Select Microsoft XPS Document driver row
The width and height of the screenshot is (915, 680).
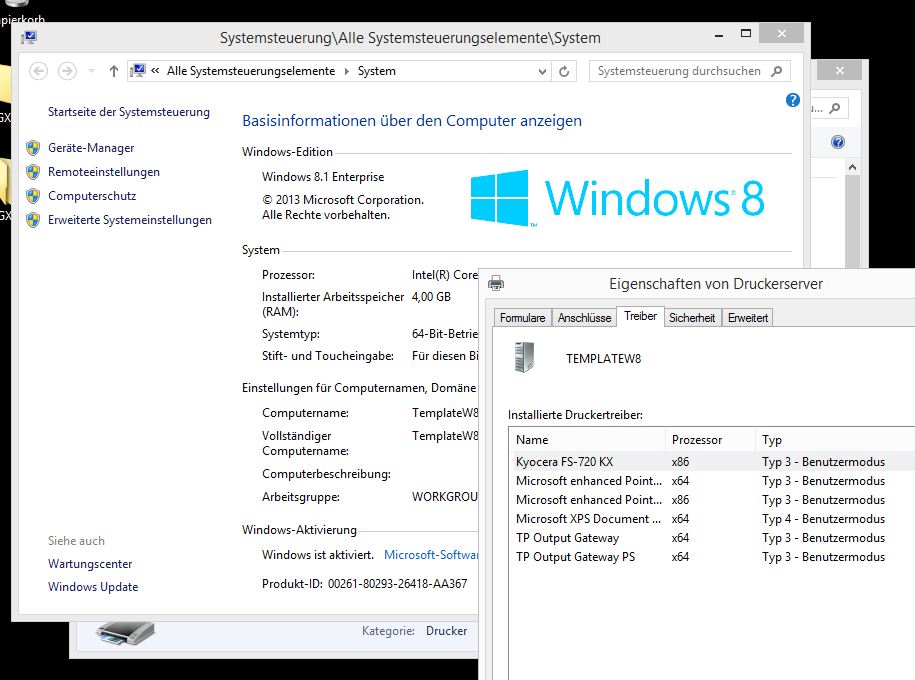pyautogui.click(x=713, y=518)
